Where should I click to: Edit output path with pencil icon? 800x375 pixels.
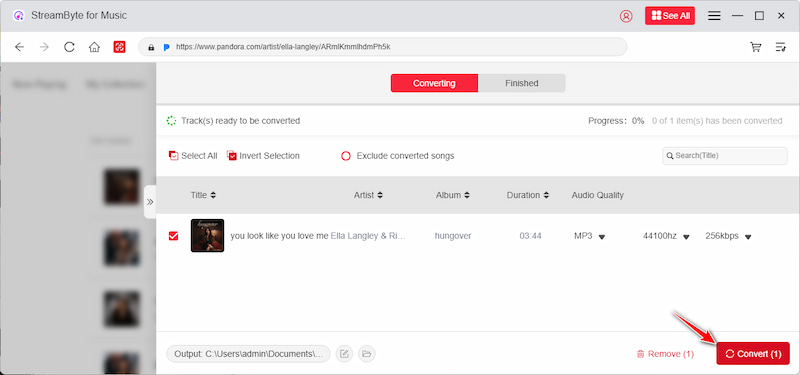pos(344,354)
